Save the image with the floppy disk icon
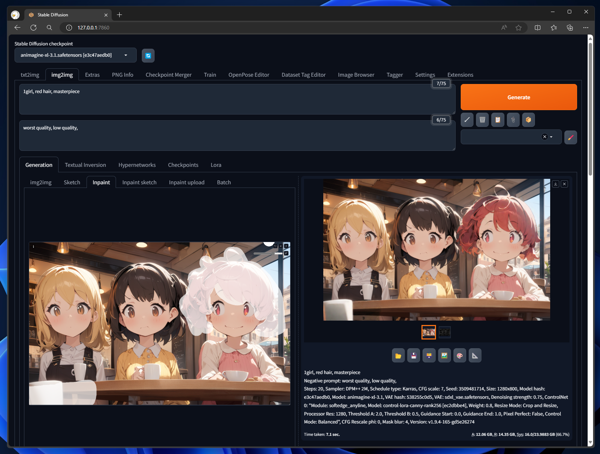Screen dimensions: 600x454 [x=413, y=356]
